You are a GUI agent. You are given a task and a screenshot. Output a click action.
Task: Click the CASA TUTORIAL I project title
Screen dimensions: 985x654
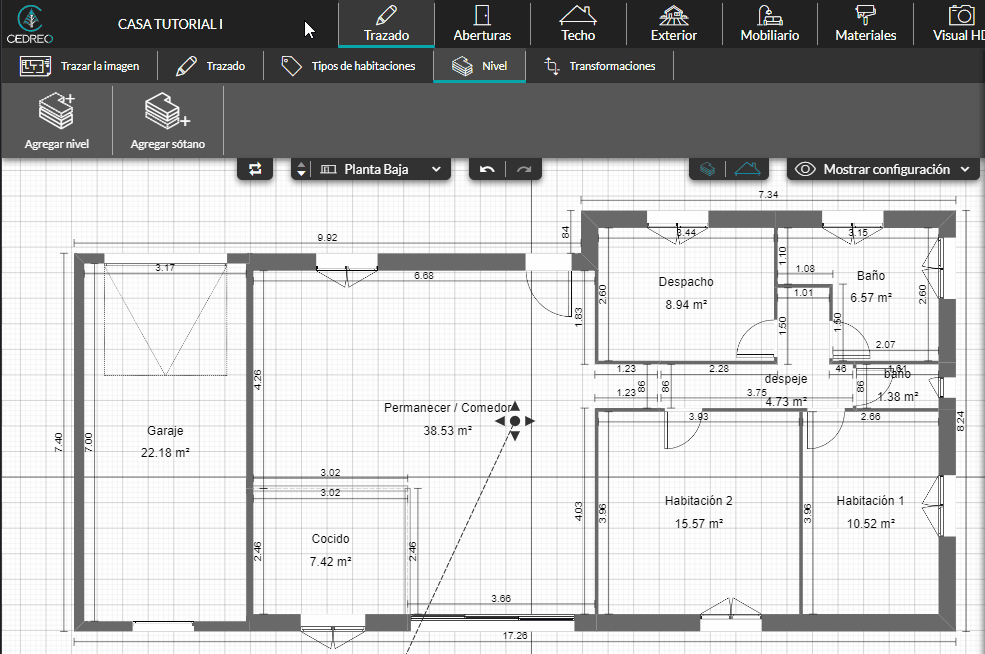pos(170,24)
